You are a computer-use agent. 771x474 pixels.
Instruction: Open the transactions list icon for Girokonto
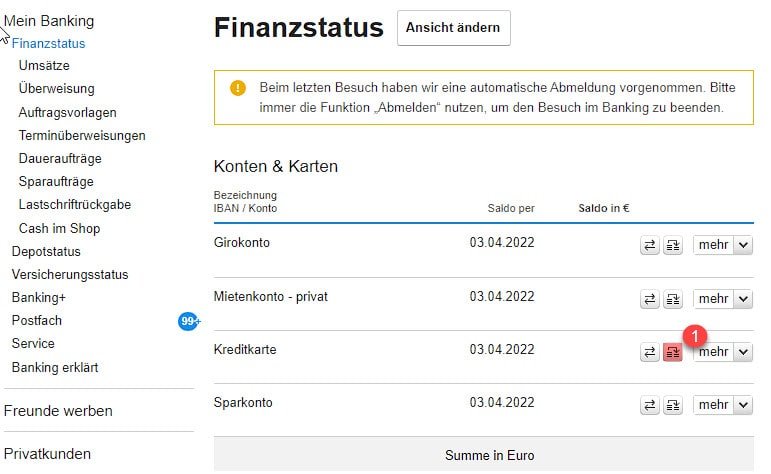[673, 245]
